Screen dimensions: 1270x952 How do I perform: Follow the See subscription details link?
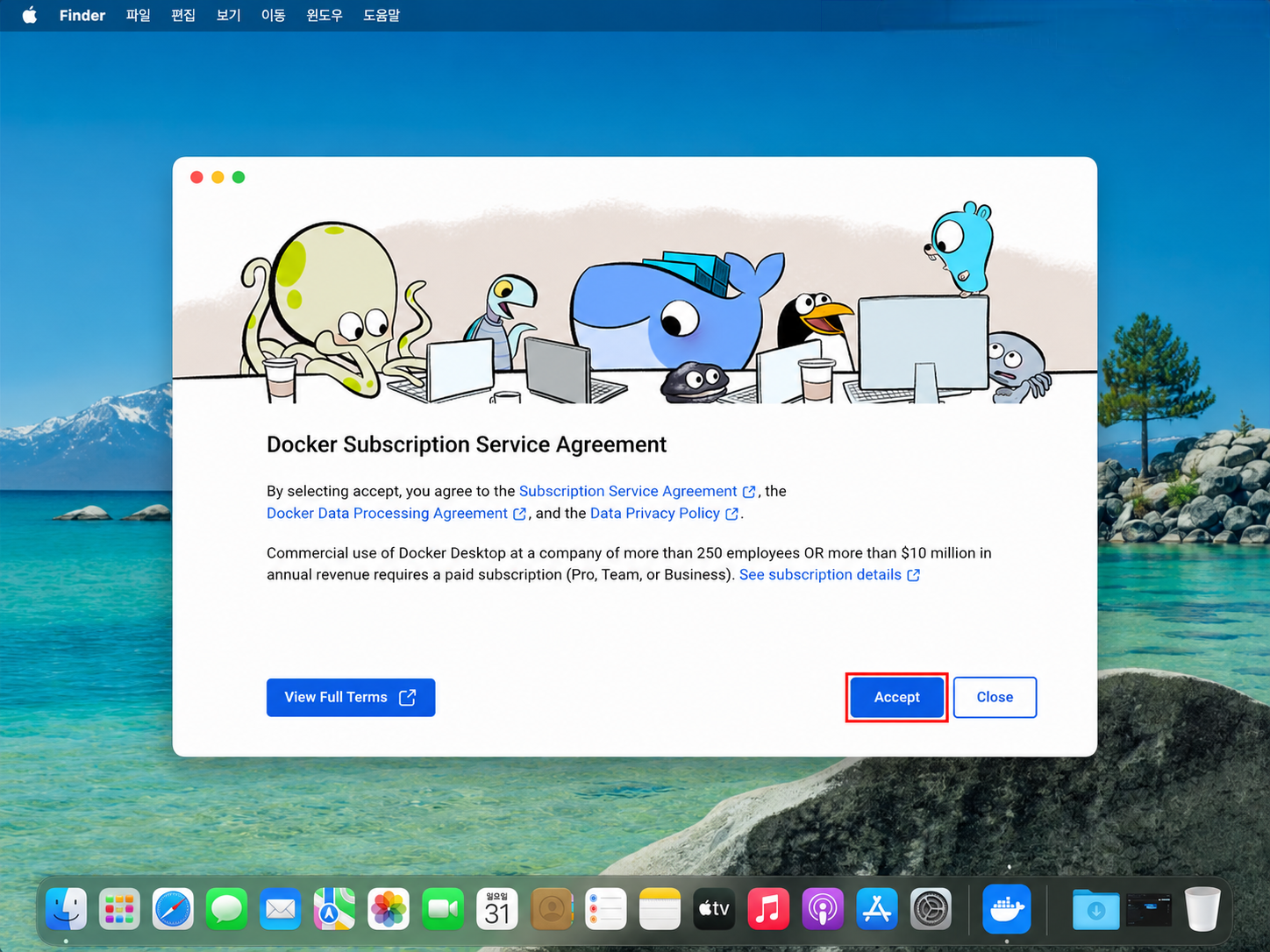820,574
